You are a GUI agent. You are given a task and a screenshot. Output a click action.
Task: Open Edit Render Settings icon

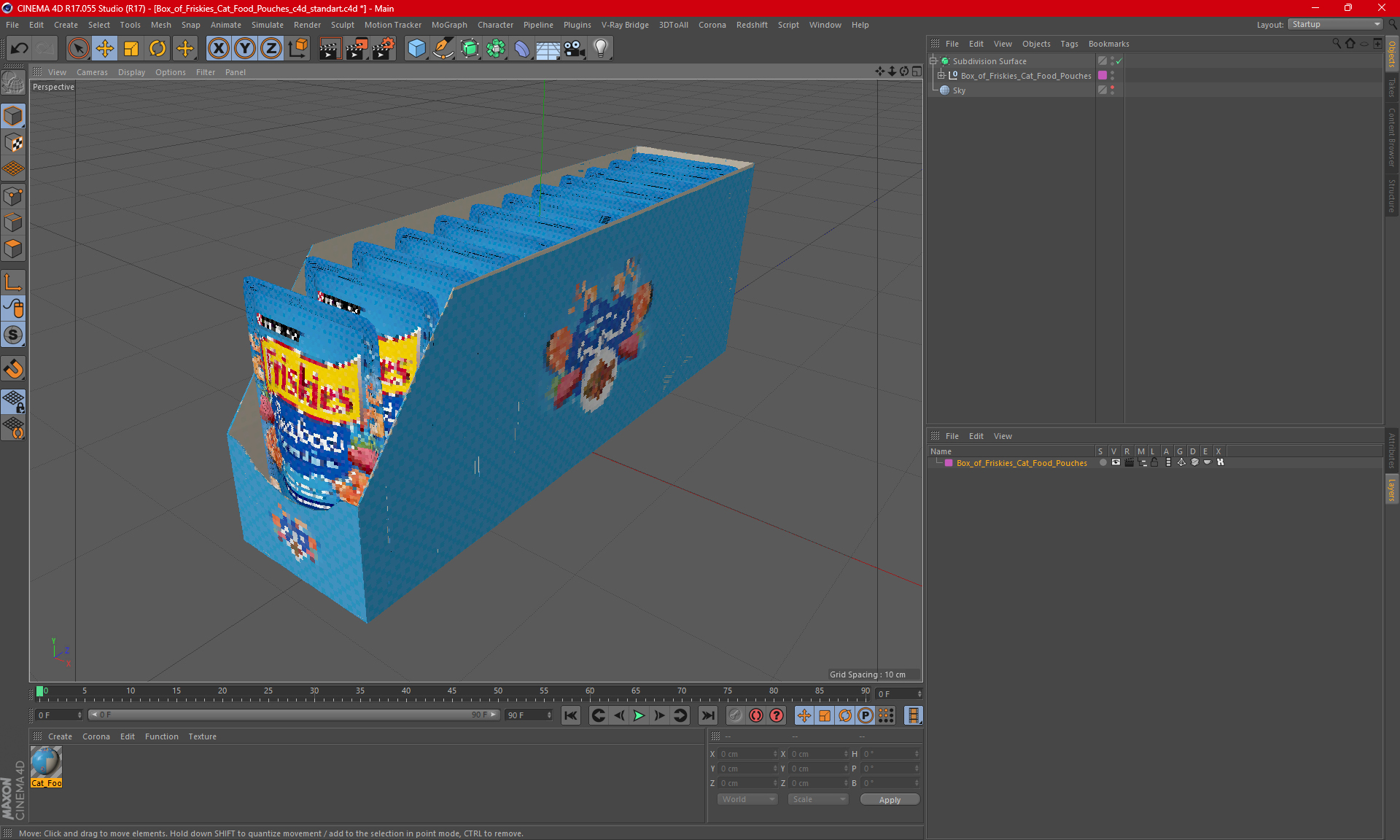[x=383, y=48]
